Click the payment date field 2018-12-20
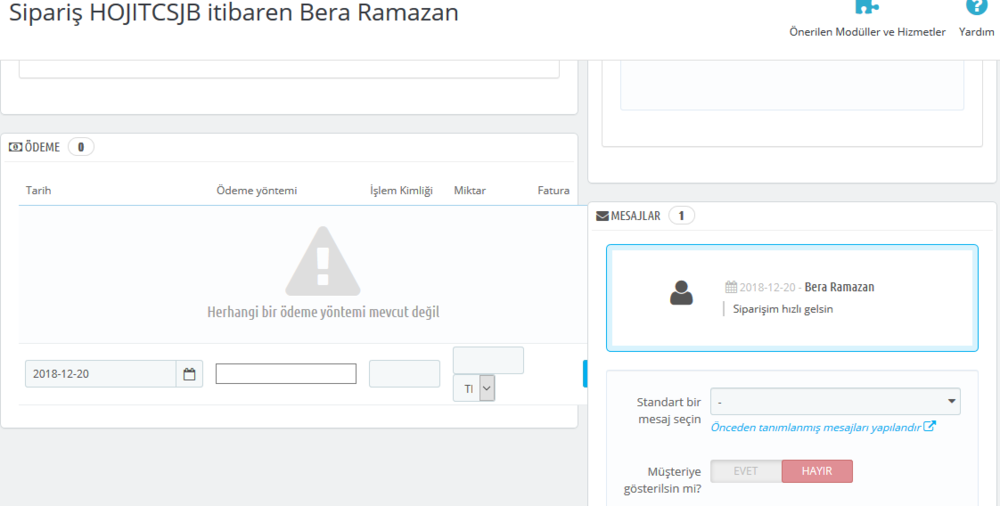 (x=101, y=374)
